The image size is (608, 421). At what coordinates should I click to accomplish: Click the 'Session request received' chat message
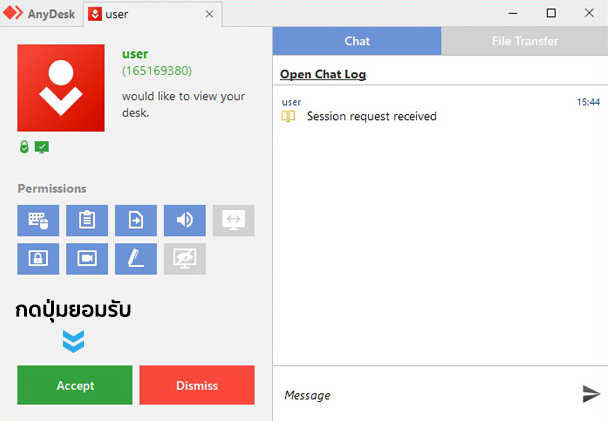point(371,116)
